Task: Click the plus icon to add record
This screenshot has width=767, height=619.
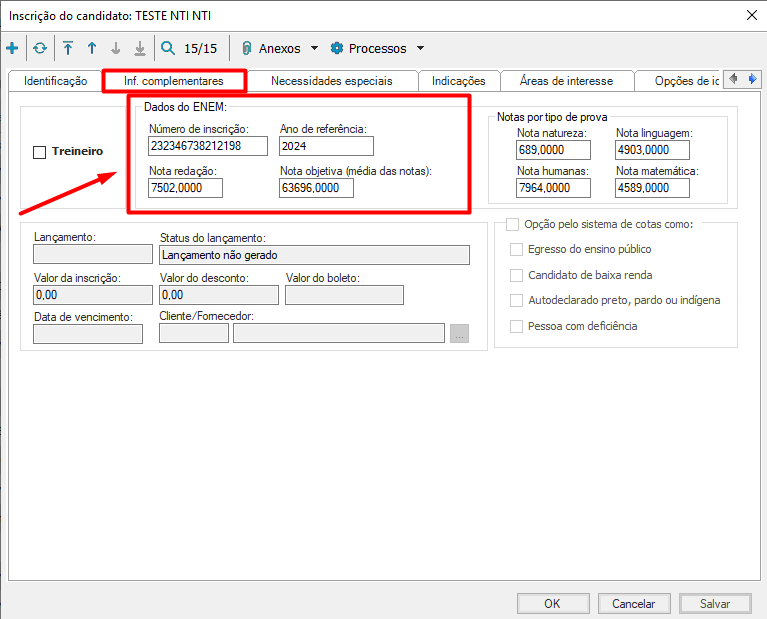Action: [x=12, y=48]
